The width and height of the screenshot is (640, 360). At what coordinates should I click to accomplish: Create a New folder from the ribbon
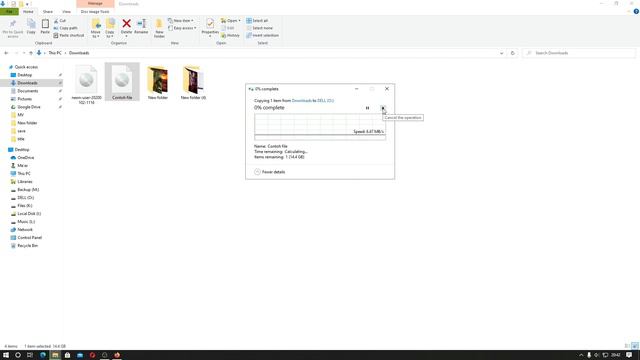tap(159, 28)
